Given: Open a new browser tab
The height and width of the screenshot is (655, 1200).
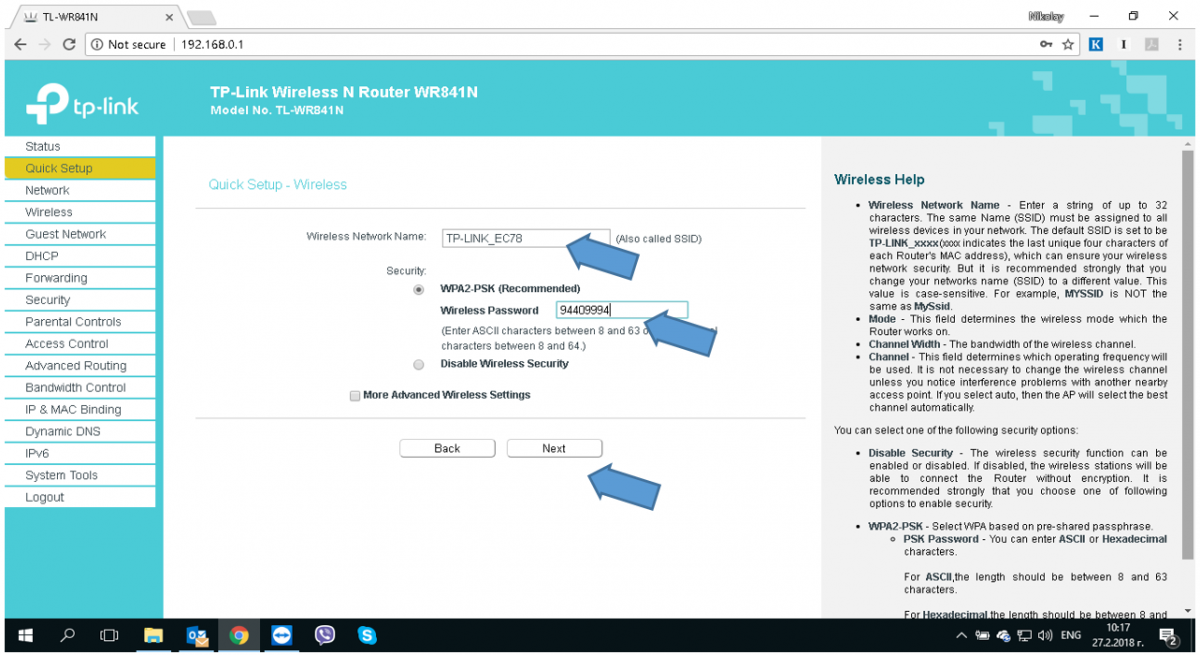Looking at the screenshot, I should click(x=201, y=18).
